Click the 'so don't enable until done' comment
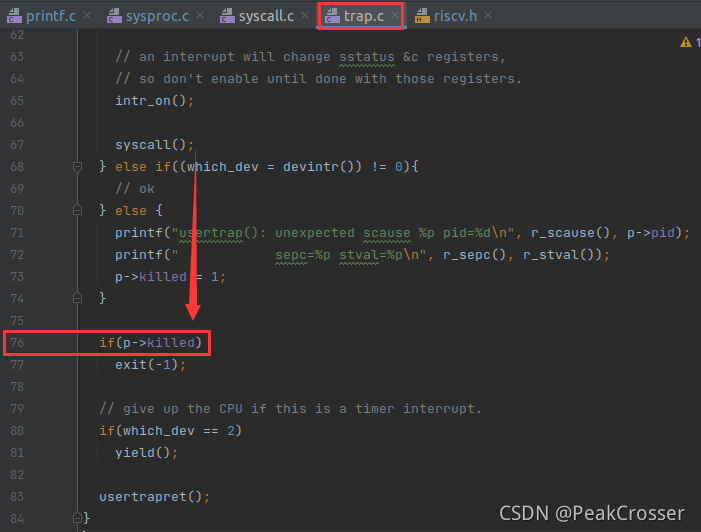Image resolution: width=701 pixels, height=532 pixels. coord(318,79)
